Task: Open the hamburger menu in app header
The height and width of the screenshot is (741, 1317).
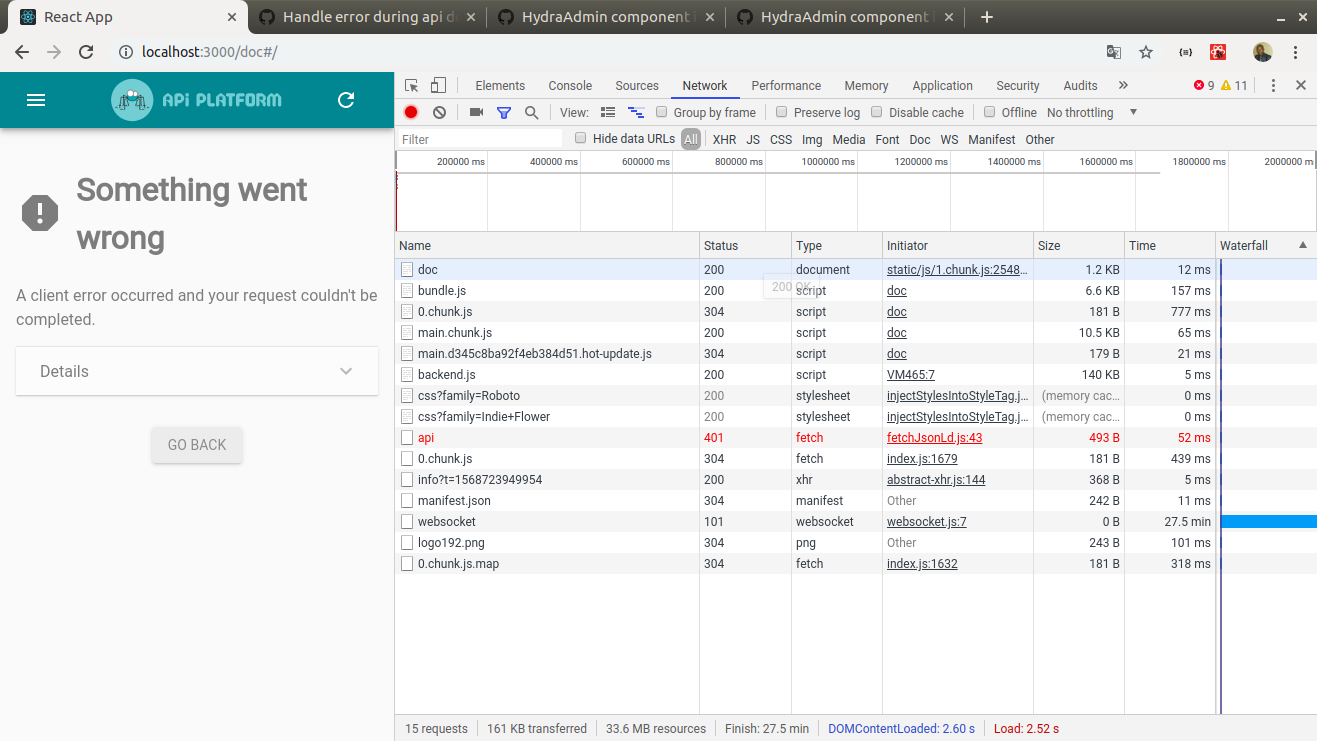Action: (36, 100)
